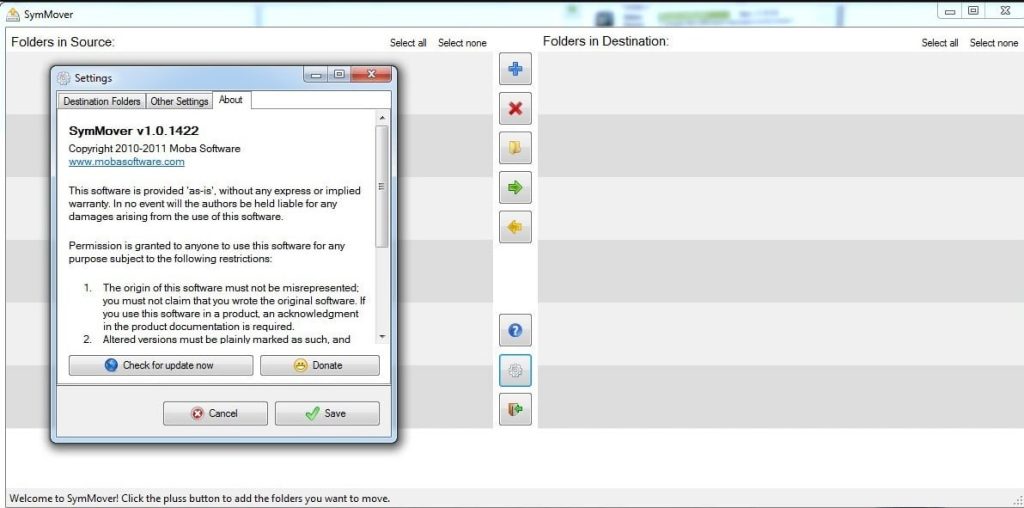Close the main SymMover window
This screenshot has height=508, width=1024.
click(1005, 11)
